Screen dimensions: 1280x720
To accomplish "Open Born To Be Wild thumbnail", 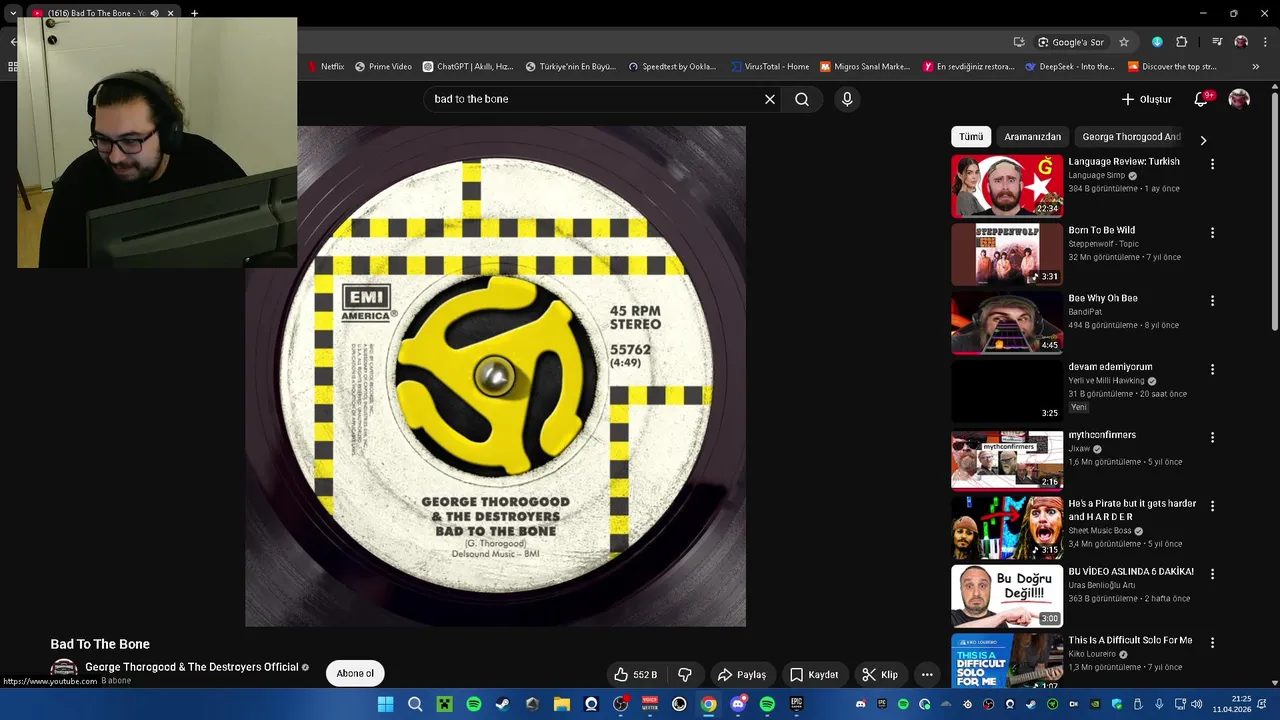I will [1007, 254].
